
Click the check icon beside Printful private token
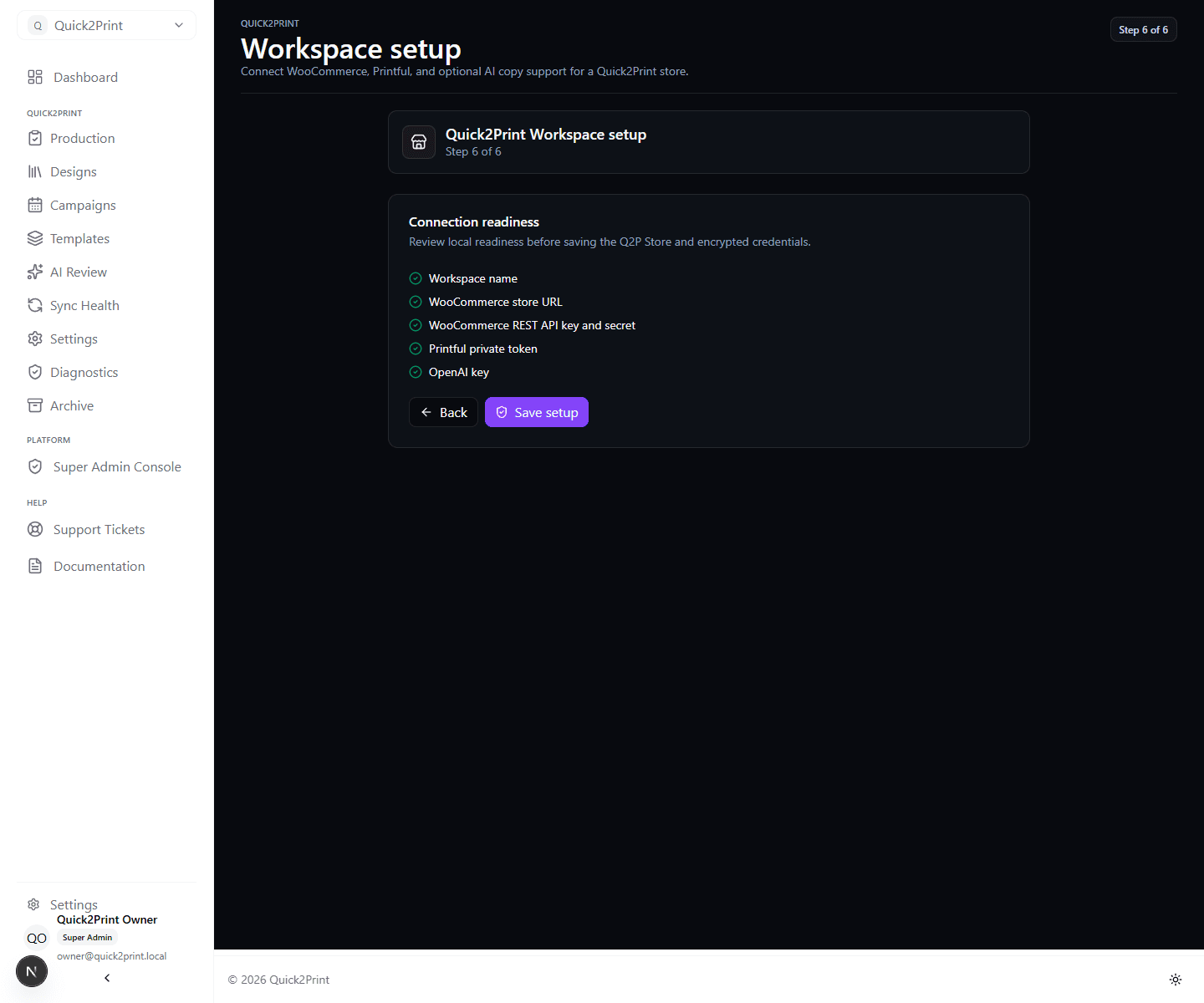click(x=416, y=349)
